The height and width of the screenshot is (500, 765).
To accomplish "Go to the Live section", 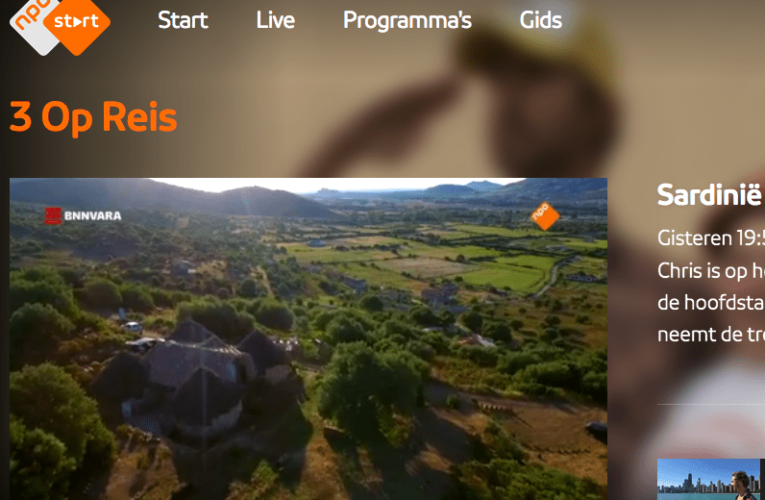I will click(275, 20).
